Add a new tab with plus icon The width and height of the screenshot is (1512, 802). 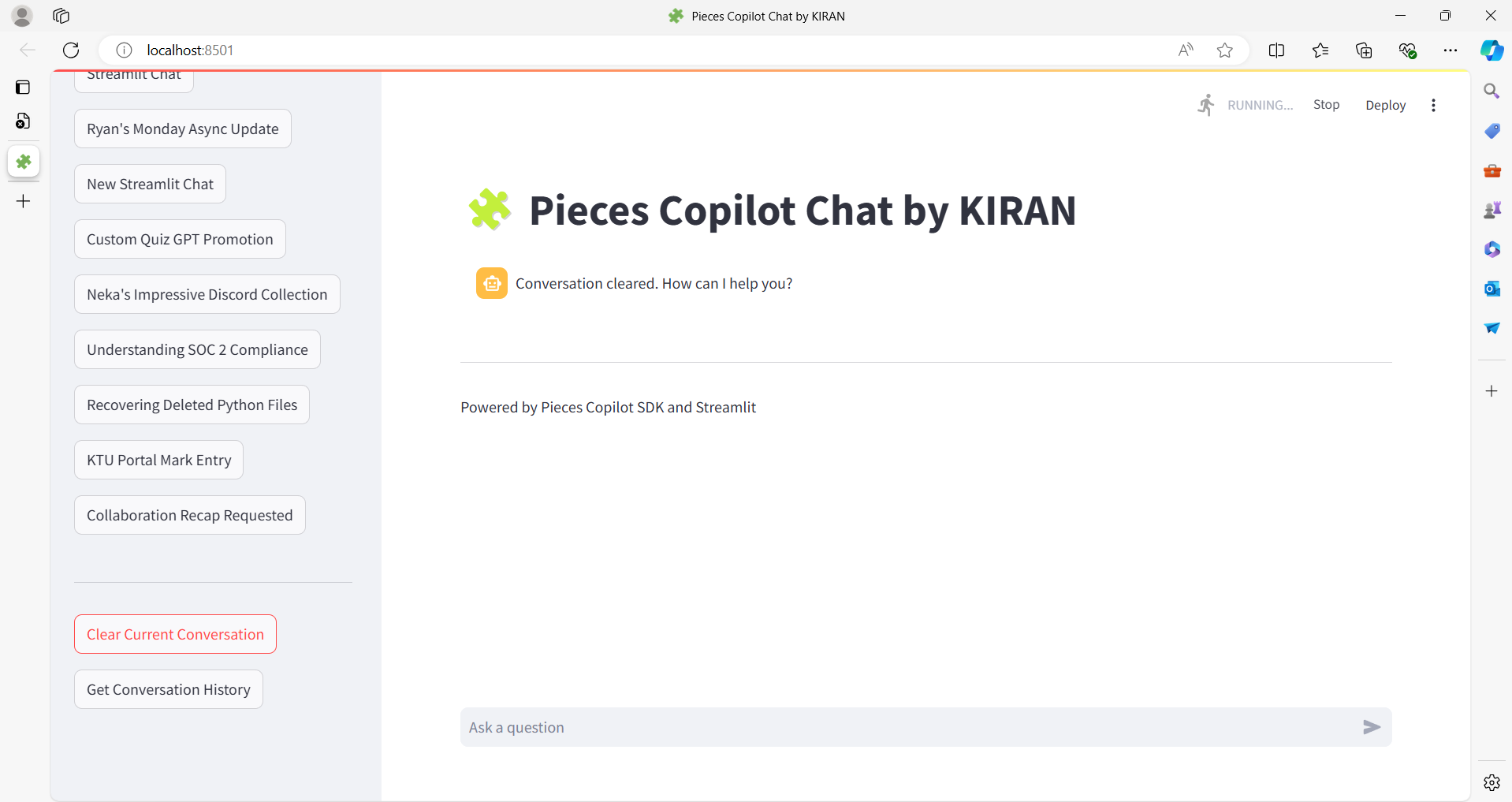click(24, 201)
